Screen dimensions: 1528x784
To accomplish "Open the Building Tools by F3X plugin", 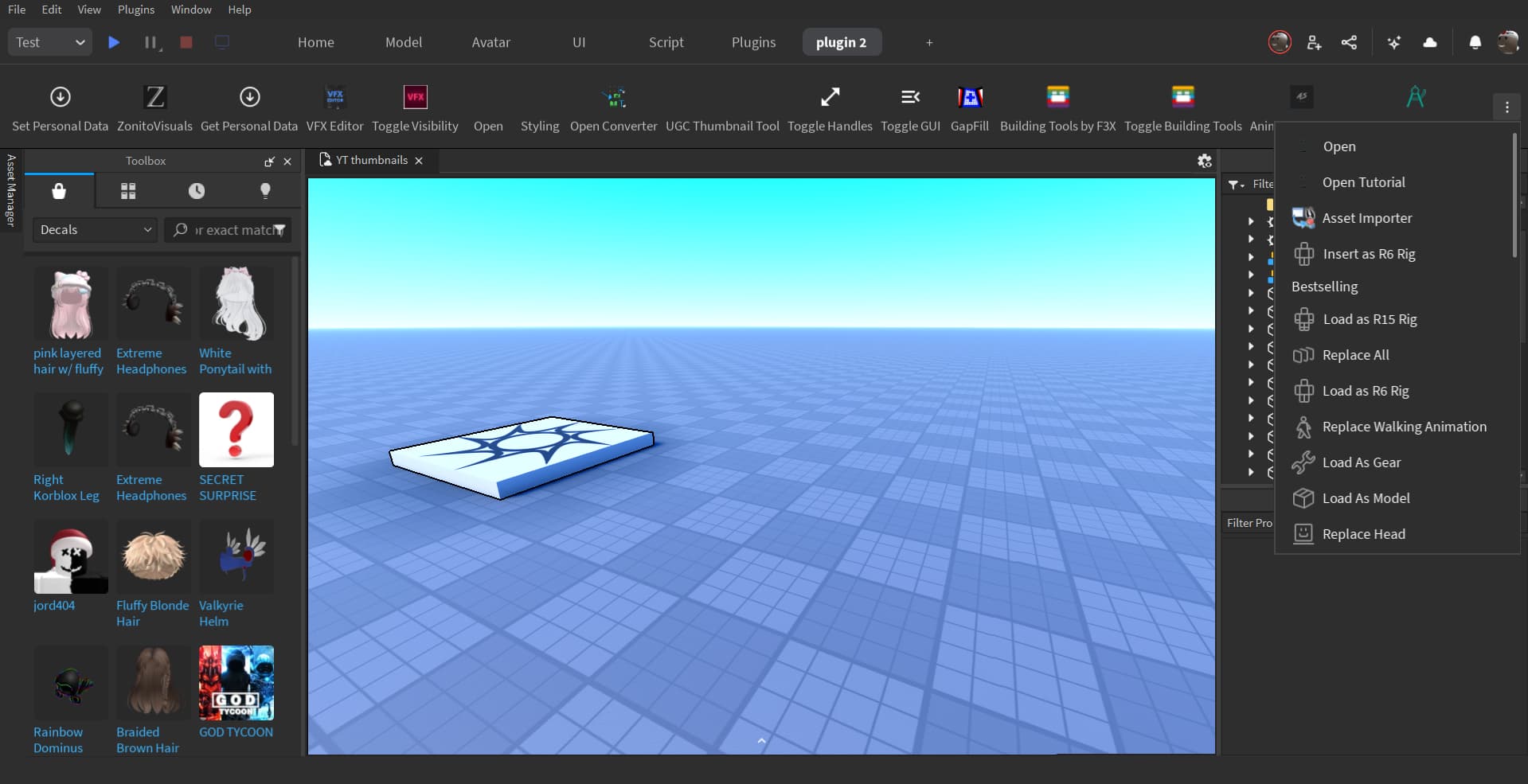I will [x=1057, y=106].
